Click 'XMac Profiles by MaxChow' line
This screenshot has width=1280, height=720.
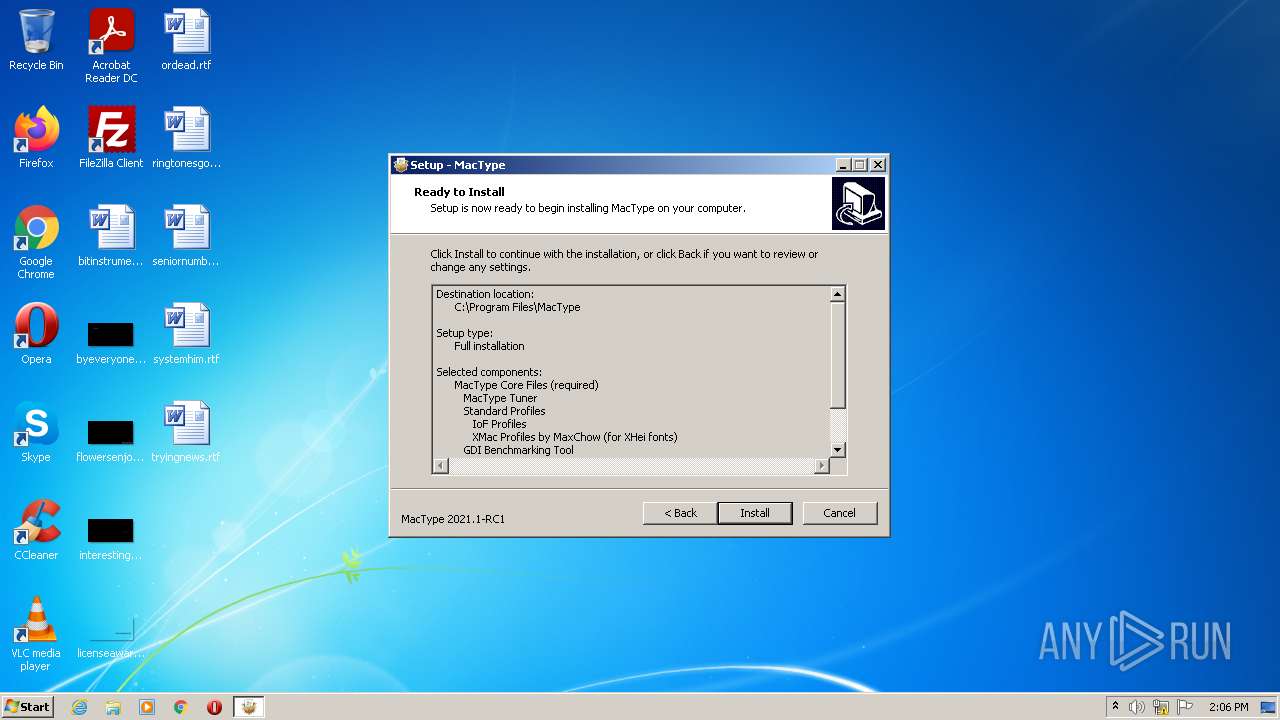pyautogui.click(x=575, y=437)
